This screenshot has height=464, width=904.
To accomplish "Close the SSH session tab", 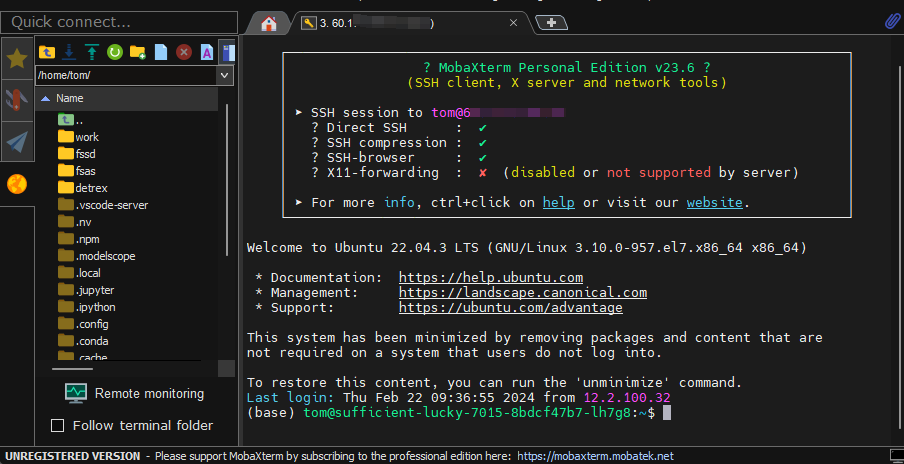I will [513, 23].
